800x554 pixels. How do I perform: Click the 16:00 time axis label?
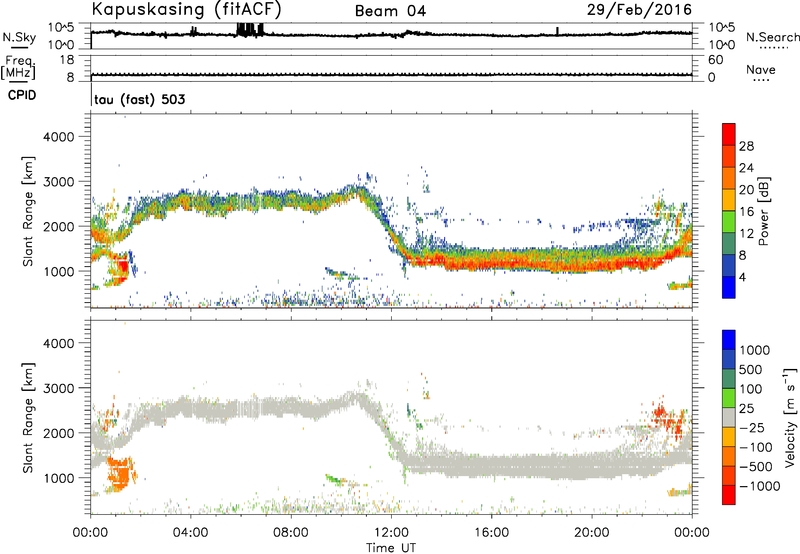point(491,533)
